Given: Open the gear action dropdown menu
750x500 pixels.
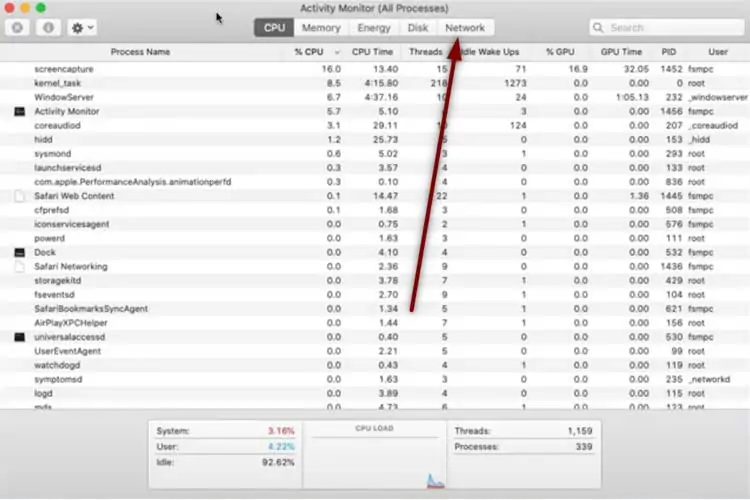Looking at the screenshot, I should [x=81, y=28].
